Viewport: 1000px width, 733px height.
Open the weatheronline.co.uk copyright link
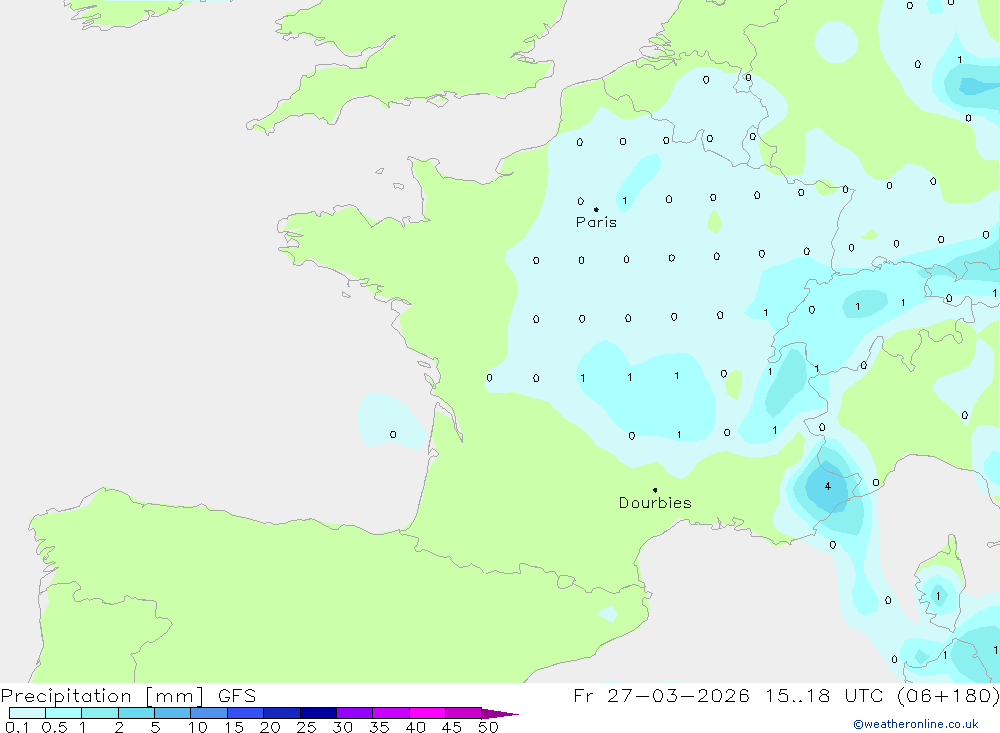click(x=915, y=724)
